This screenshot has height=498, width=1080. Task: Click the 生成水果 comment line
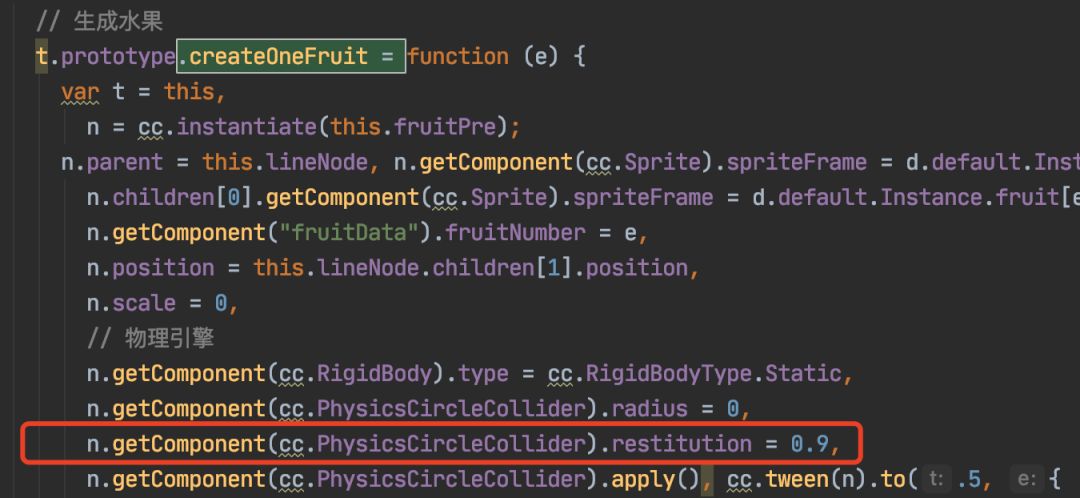coord(99,21)
